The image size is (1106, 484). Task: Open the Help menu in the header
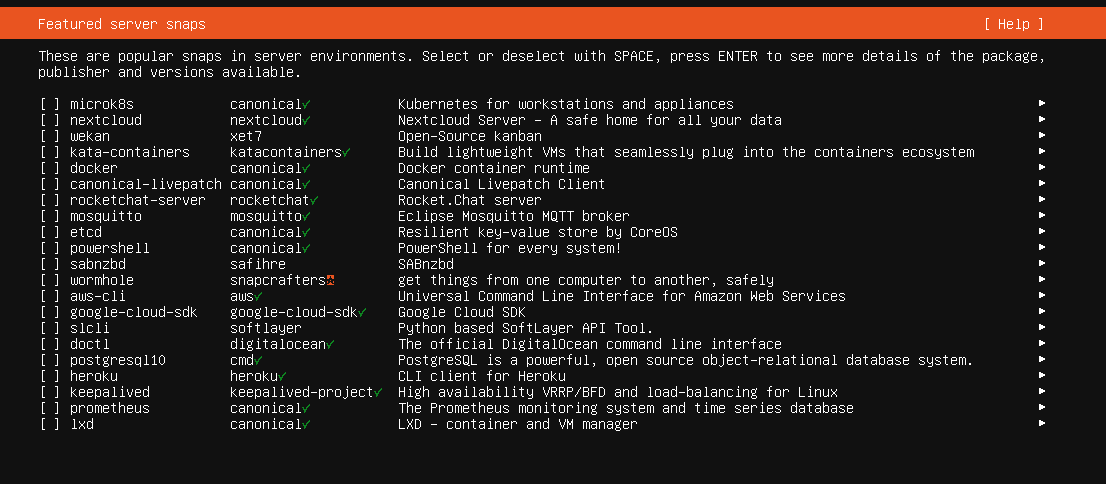tap(1014, 24)
